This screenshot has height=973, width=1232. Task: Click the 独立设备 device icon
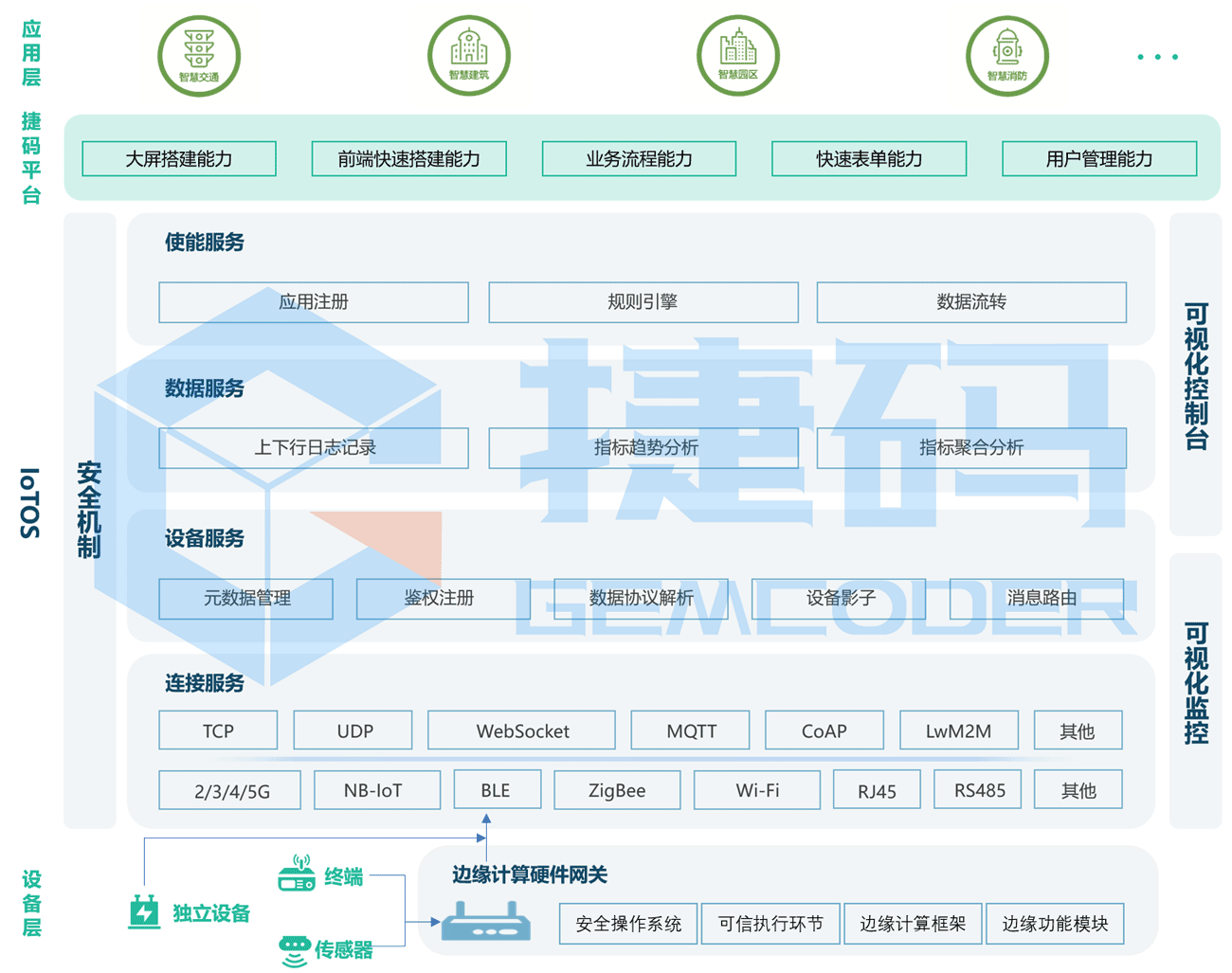pyautogui.click(x=144, y=912)
